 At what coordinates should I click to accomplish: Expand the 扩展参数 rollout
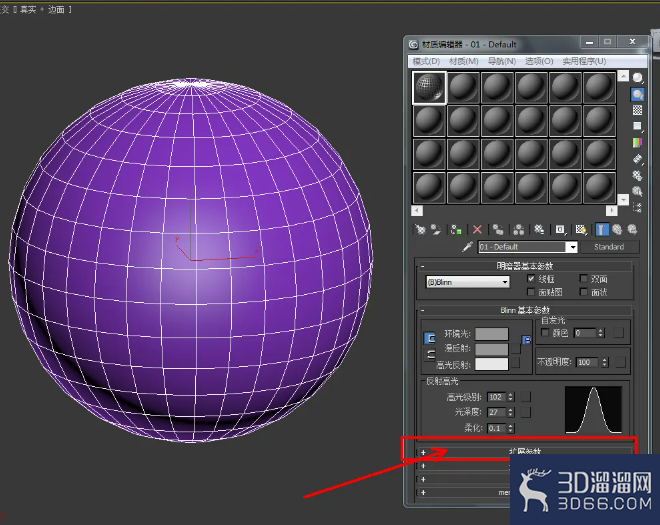pyautogui.click(x=524, y=452)
